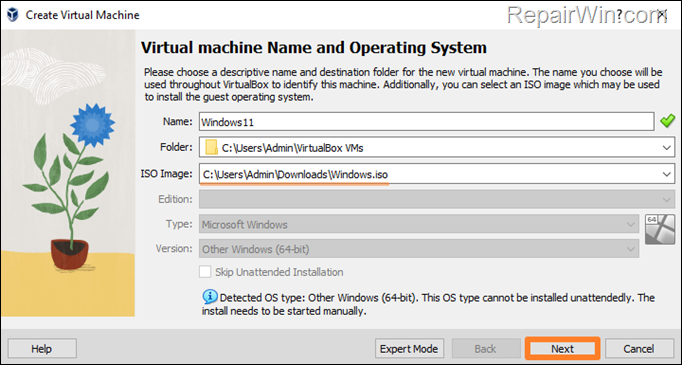This screenshot has width=682, height=365.
Task: Open the Version dropdown showing Other Windows
Action: (419, 249)
